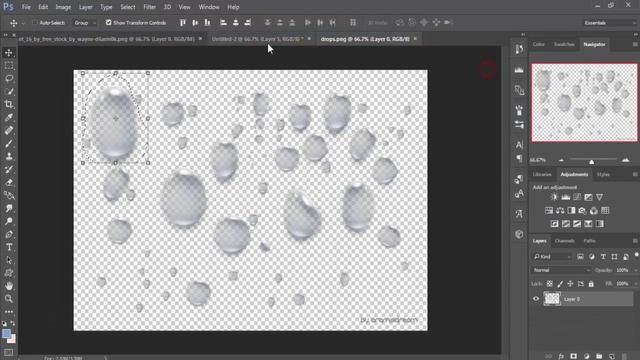
Task: Add a Curves adjustment
Action: click(577, 197)
